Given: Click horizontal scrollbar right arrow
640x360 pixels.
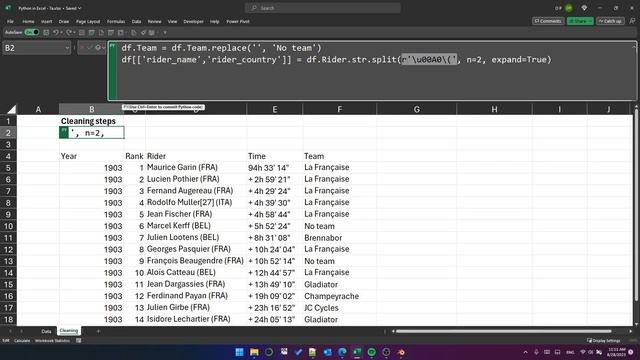Looking at the screenshot, I should click(631, 331).
